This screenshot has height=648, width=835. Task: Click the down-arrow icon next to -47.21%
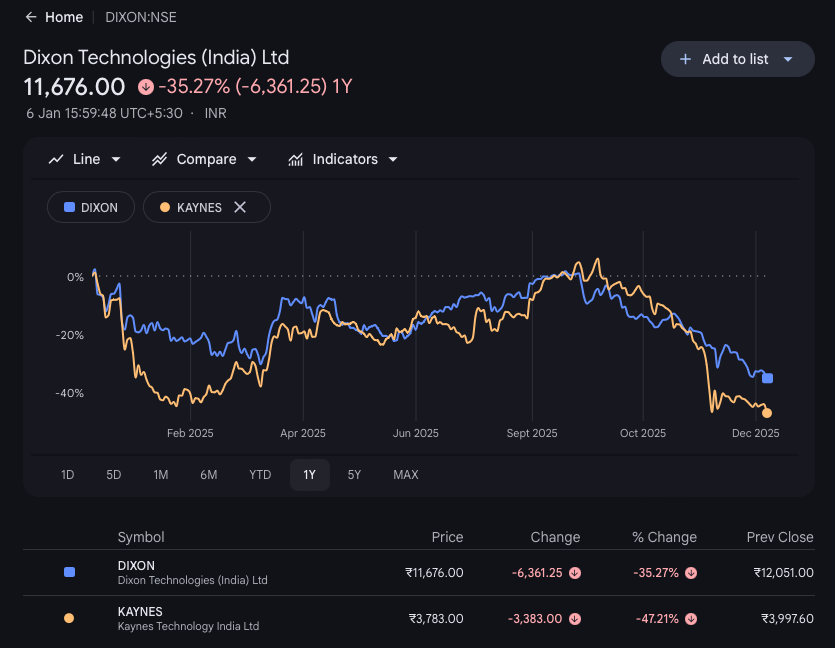(x=691, y=619)
